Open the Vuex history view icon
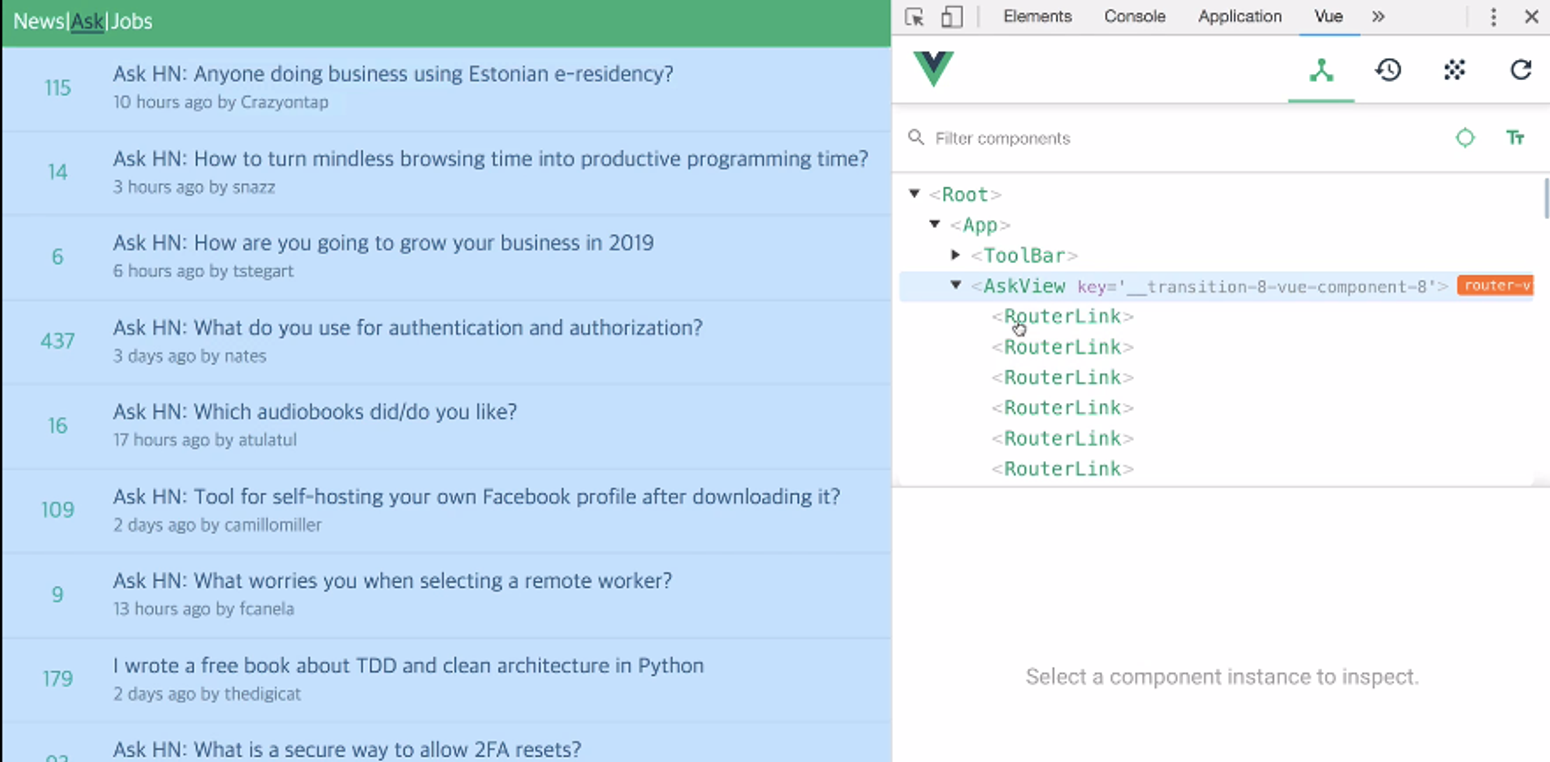The height and width of the screenshot is (762, 1550). (1388, 70)
